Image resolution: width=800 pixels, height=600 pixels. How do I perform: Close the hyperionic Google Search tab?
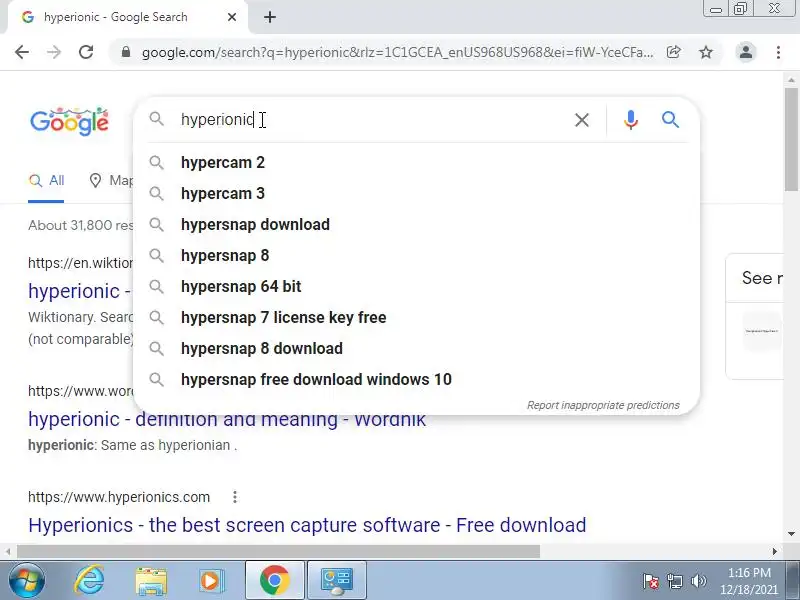(x=232, y=17)
